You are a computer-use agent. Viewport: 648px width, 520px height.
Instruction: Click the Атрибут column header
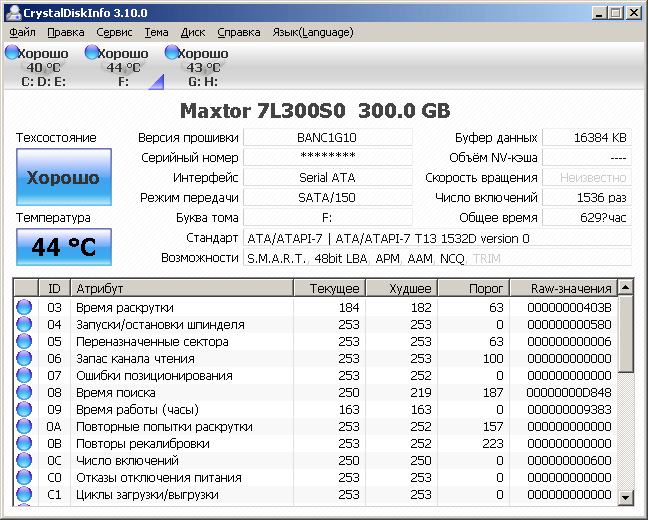click(181, 288)
